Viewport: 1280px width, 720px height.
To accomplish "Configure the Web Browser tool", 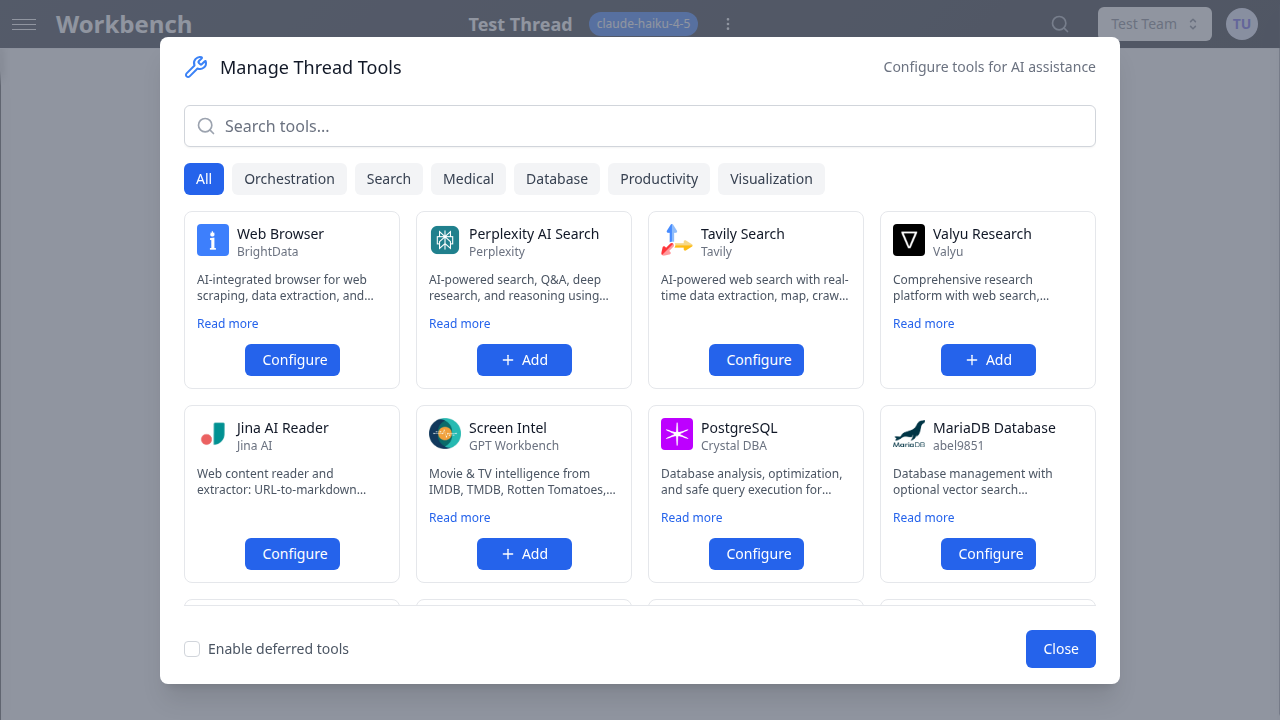I will point(292,359).
